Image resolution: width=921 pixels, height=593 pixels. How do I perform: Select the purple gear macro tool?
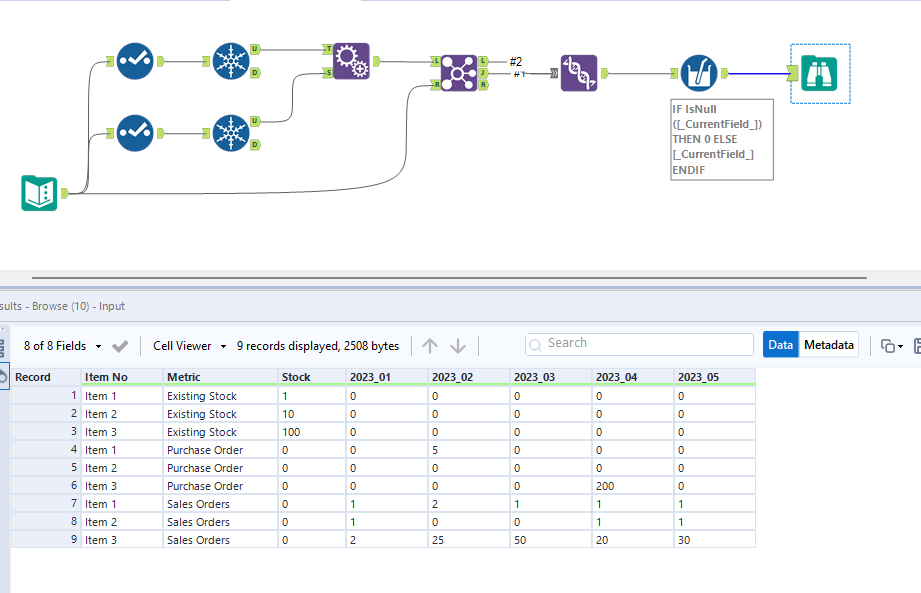tap(353, 60)
